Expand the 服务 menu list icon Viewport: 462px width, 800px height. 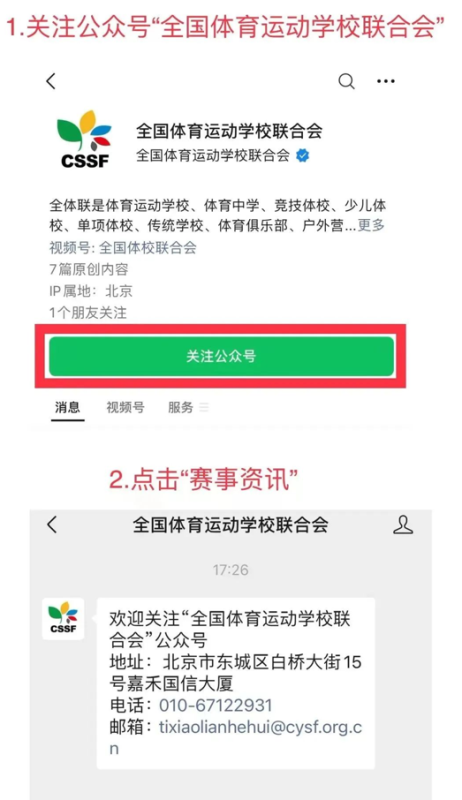(204, 407)
